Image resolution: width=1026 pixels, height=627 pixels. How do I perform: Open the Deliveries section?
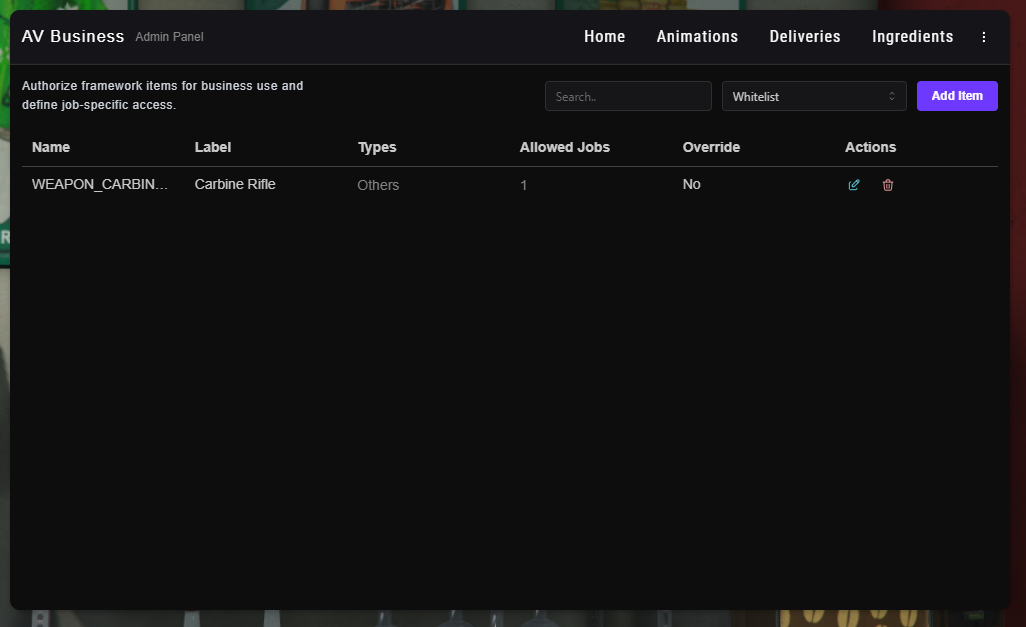pyautogui.click(x=804, y=37)
